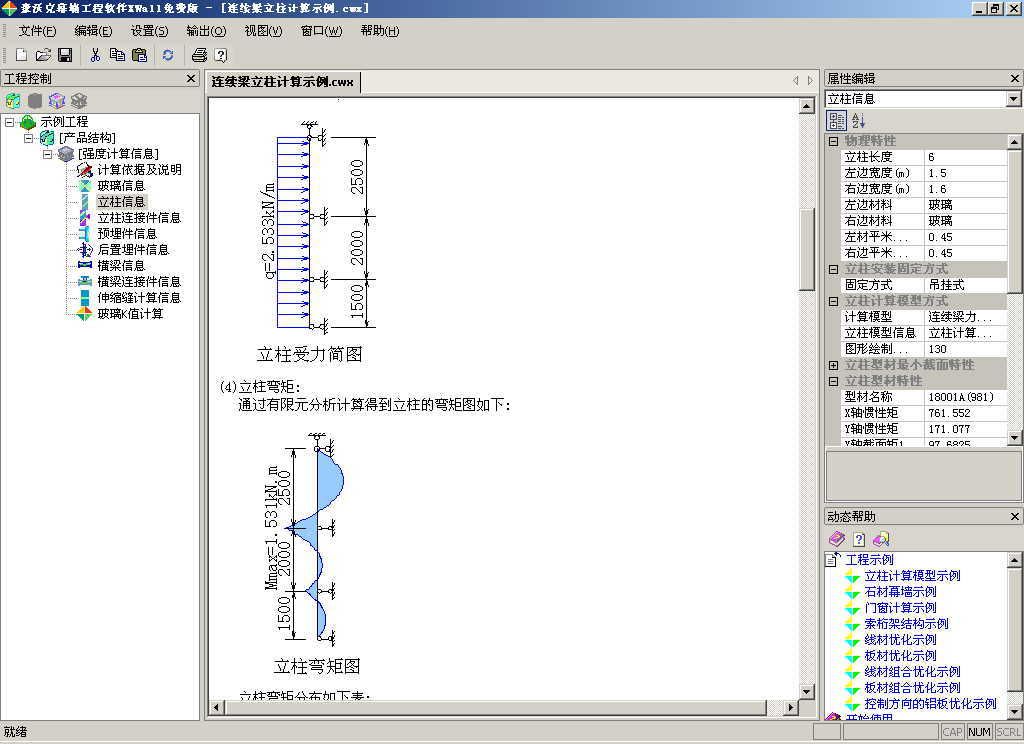Select 横梁信息 in the project tree

coord(121,266)
